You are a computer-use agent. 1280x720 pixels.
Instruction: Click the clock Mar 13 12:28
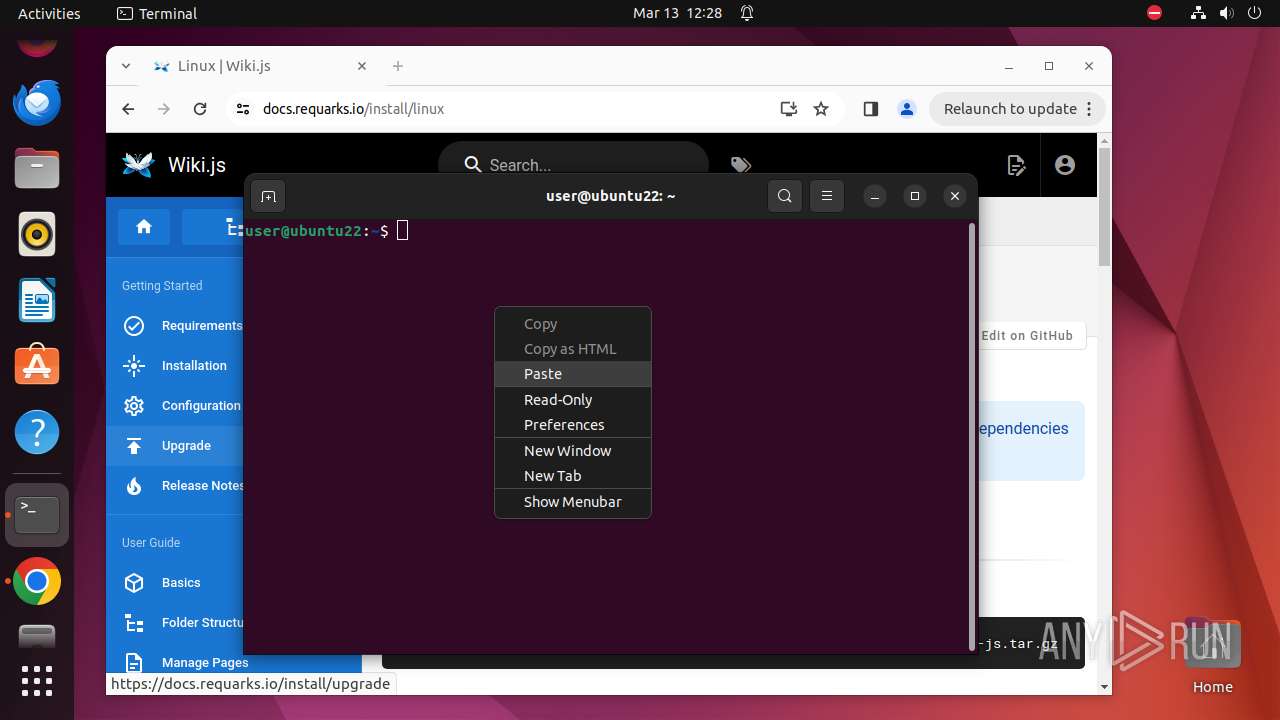tap(677, 14)
